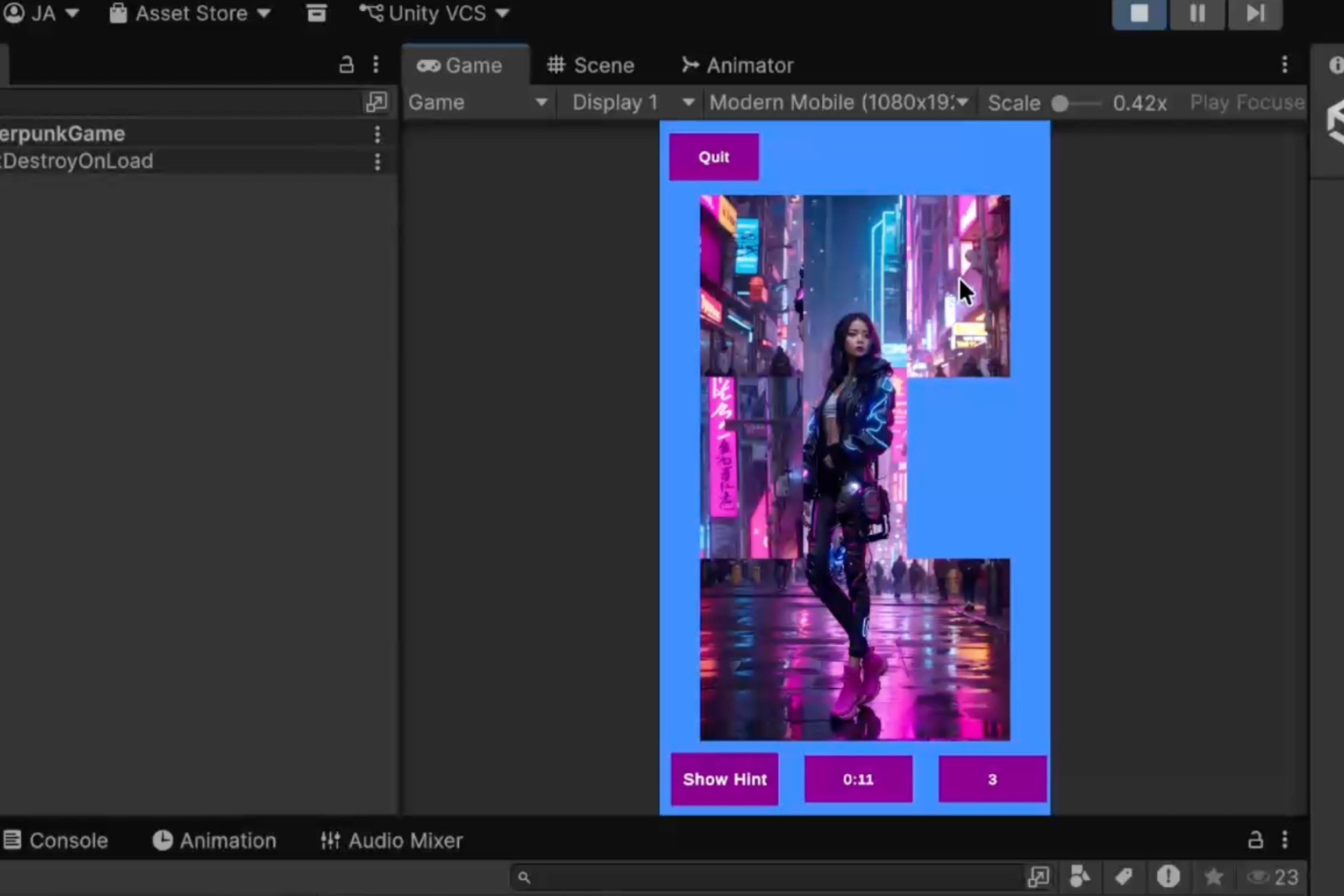Image resolution: width=1344 pixels, height=896 pixels.
Task: Toggle the Hierarchy panel lock icon
Action: tap(346, 65)
